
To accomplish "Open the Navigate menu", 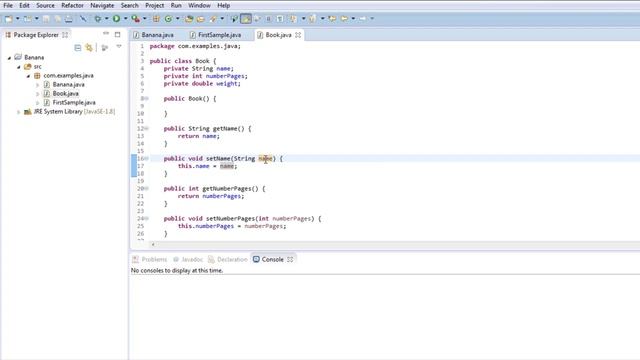I will [x=102, y=5].
